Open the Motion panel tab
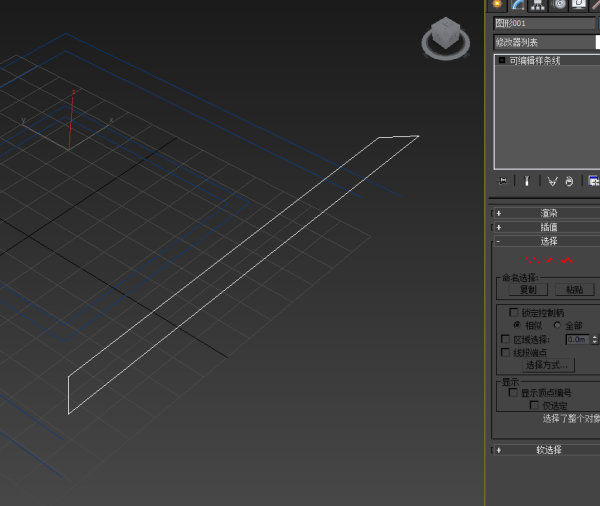The width and height of the screenshot is (600, 506). (x=559, y=5)
